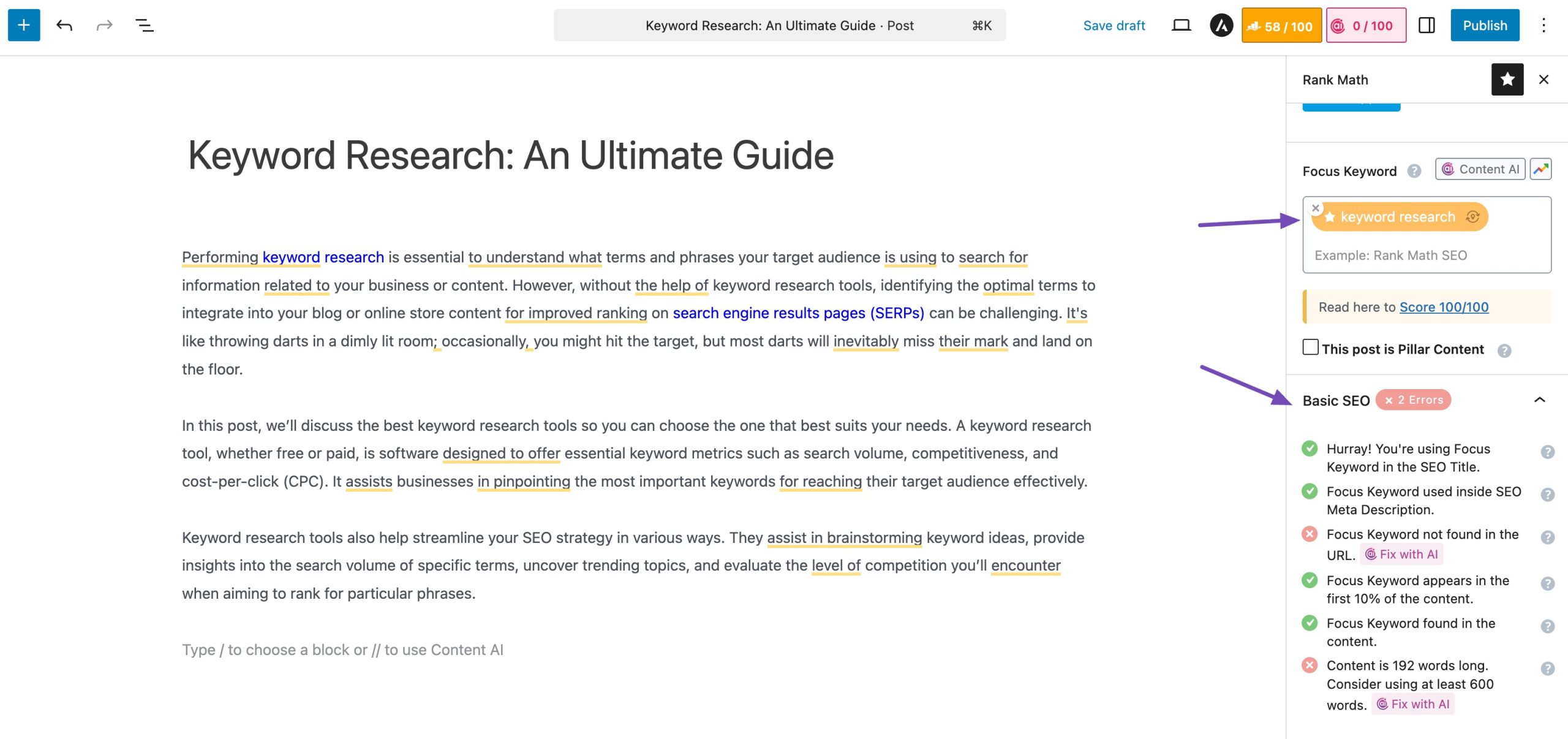Image resolution: width=1568 pixels, height=739 pixels.
Task: Click the icon inside keyword research tag
Action: (1472, 217)
